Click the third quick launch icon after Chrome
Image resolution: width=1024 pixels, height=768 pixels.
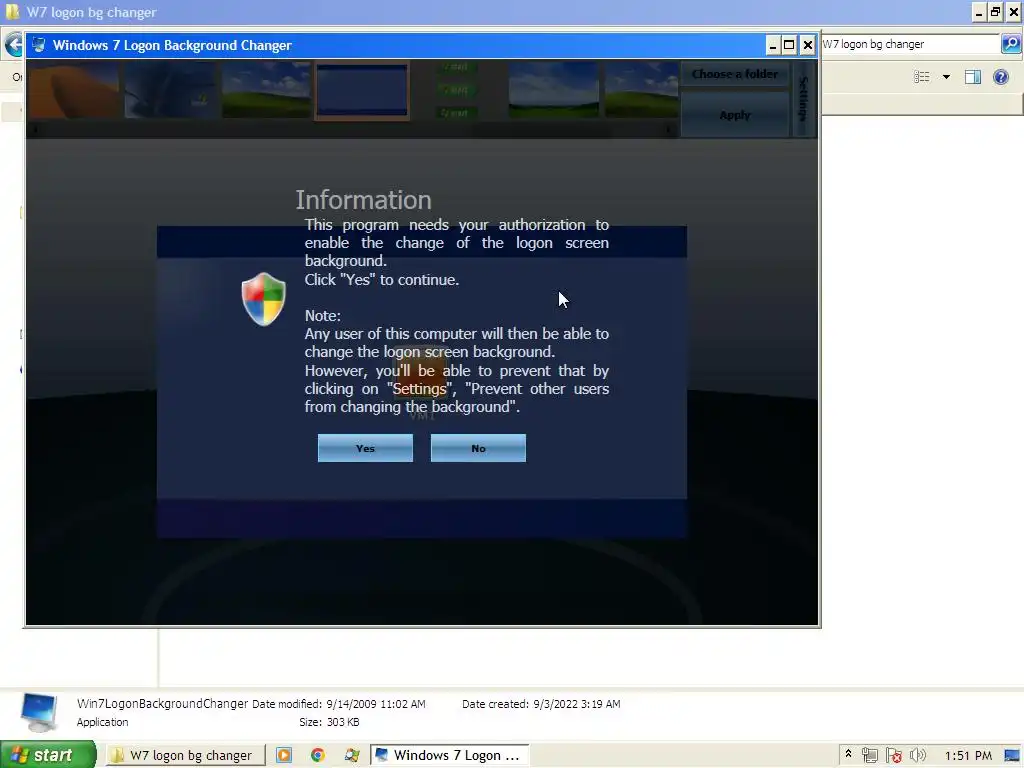coord(352,756)
